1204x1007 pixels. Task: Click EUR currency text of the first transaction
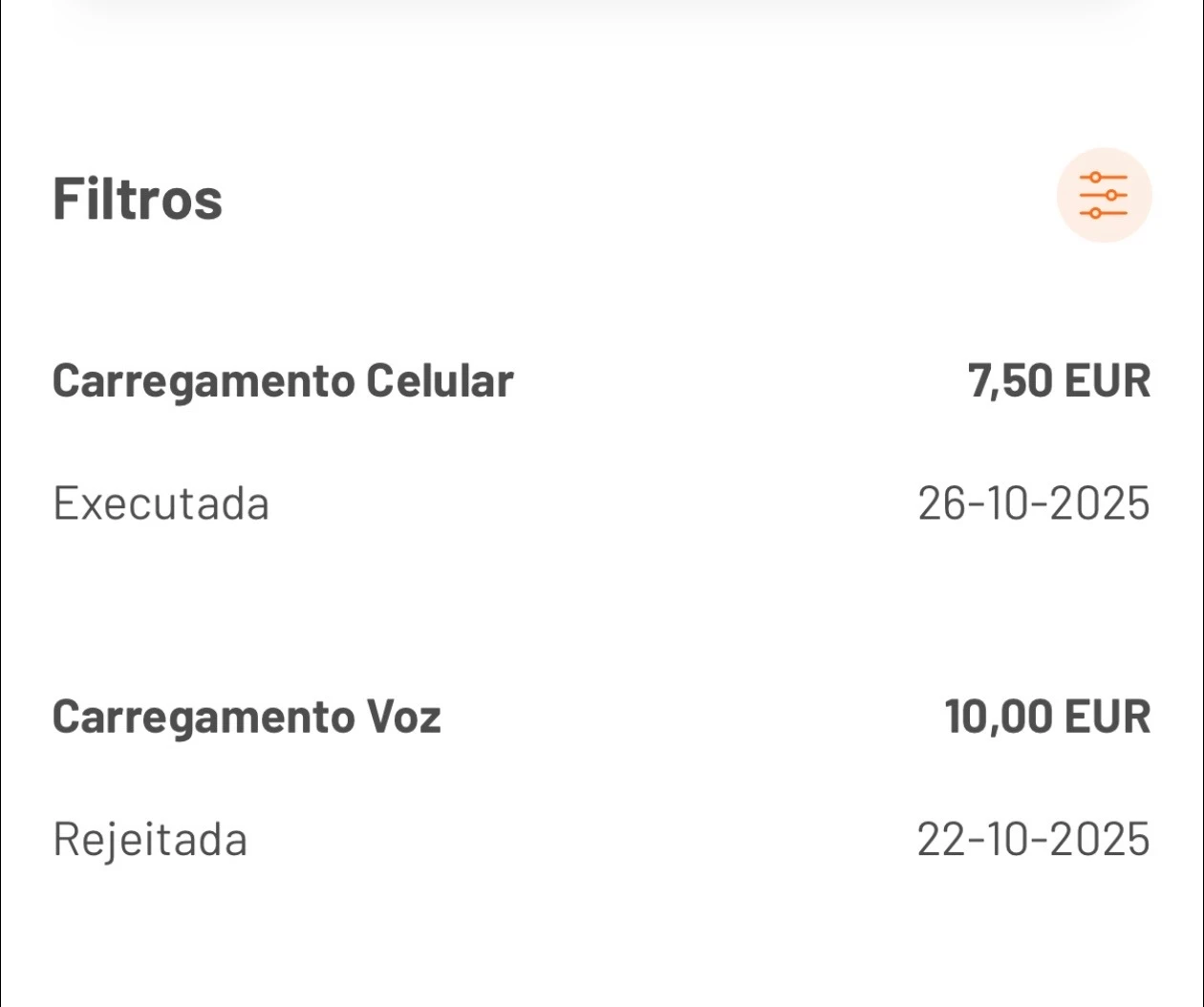(1107, 380)
